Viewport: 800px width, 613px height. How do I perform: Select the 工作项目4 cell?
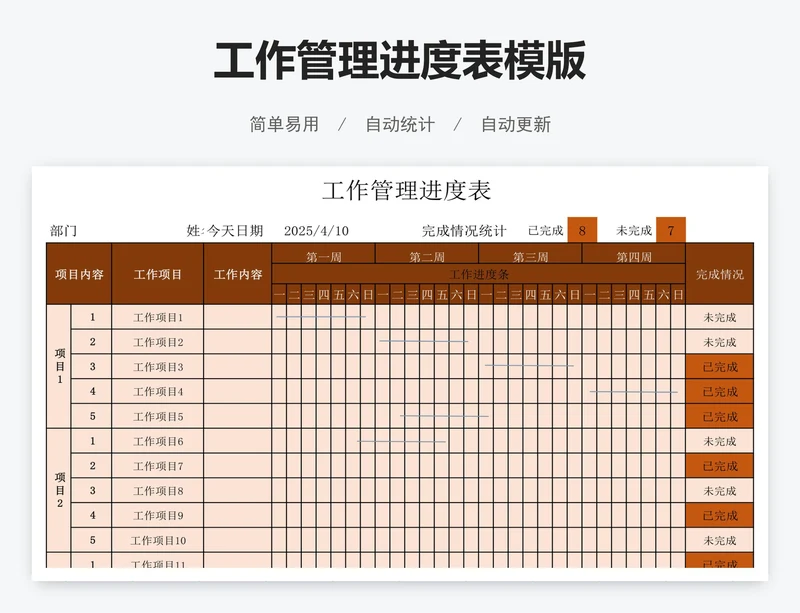[x=158, y=391]
